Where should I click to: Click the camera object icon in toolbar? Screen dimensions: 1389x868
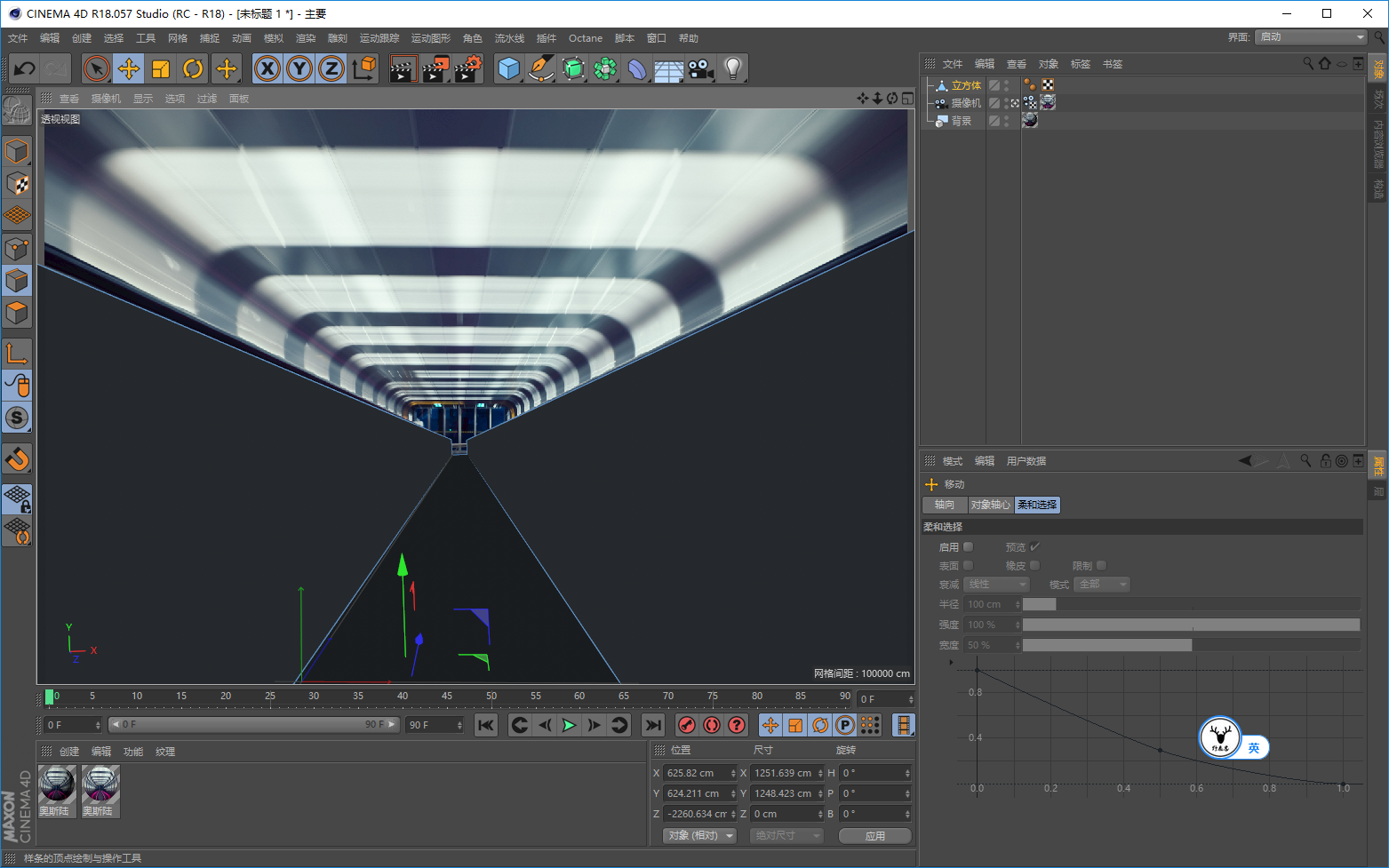pos(700,68)
